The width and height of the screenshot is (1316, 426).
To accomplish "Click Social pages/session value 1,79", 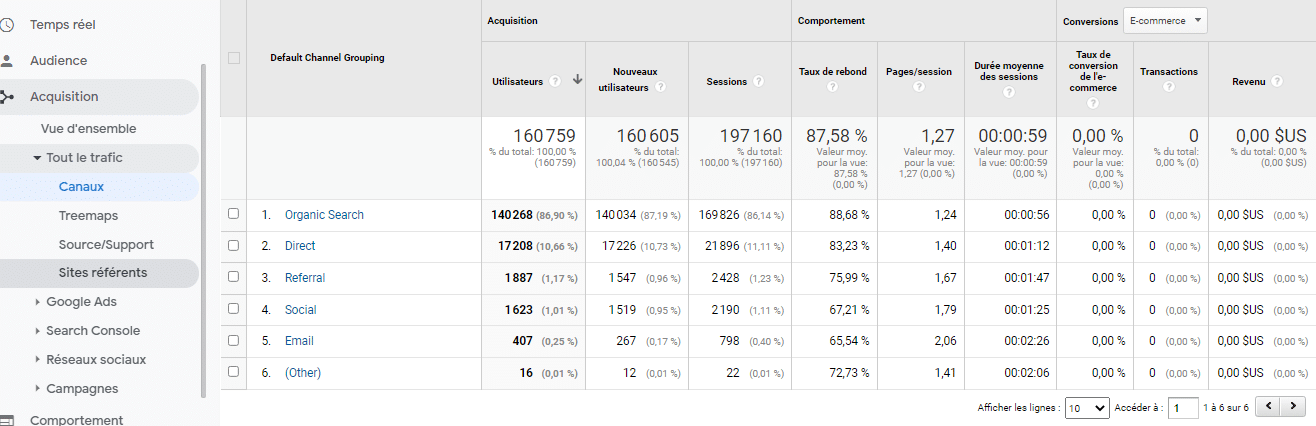I will click(945, 310).
